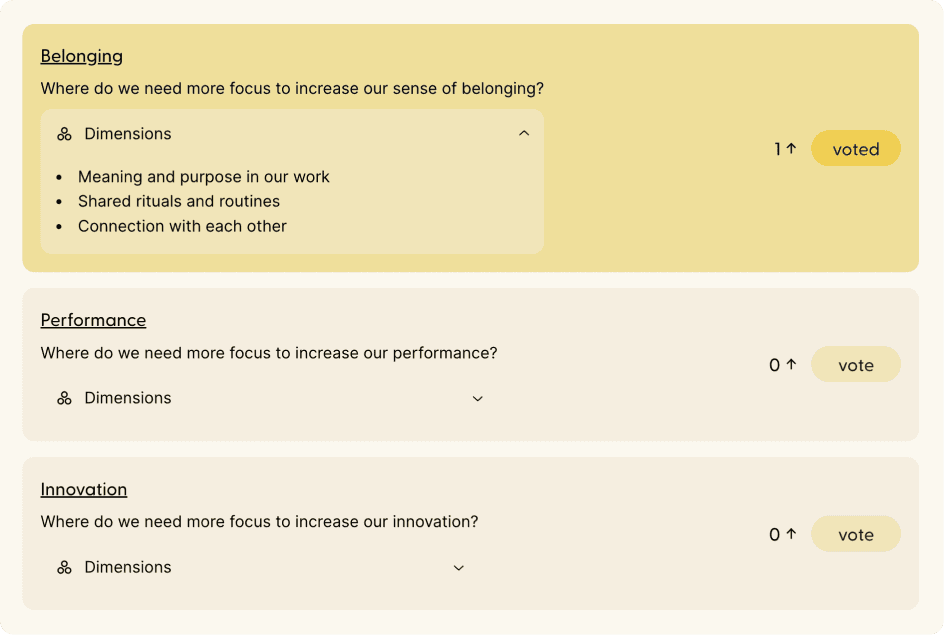Open the Belonging heading link
The image size is (944, 635).
81,56
